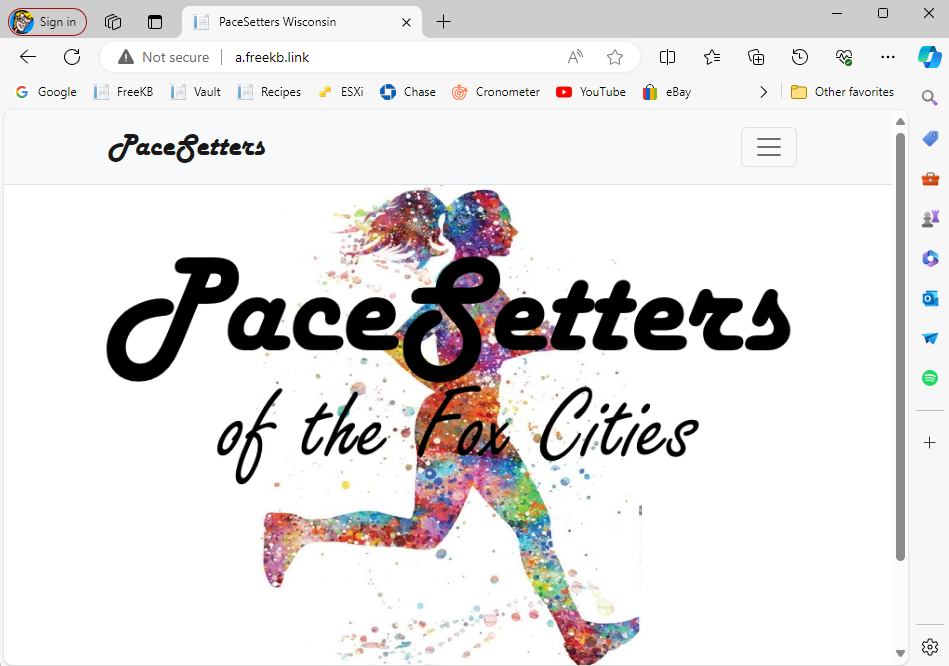
Task: Open the sidebar Search icon
Action: (930, 97)
